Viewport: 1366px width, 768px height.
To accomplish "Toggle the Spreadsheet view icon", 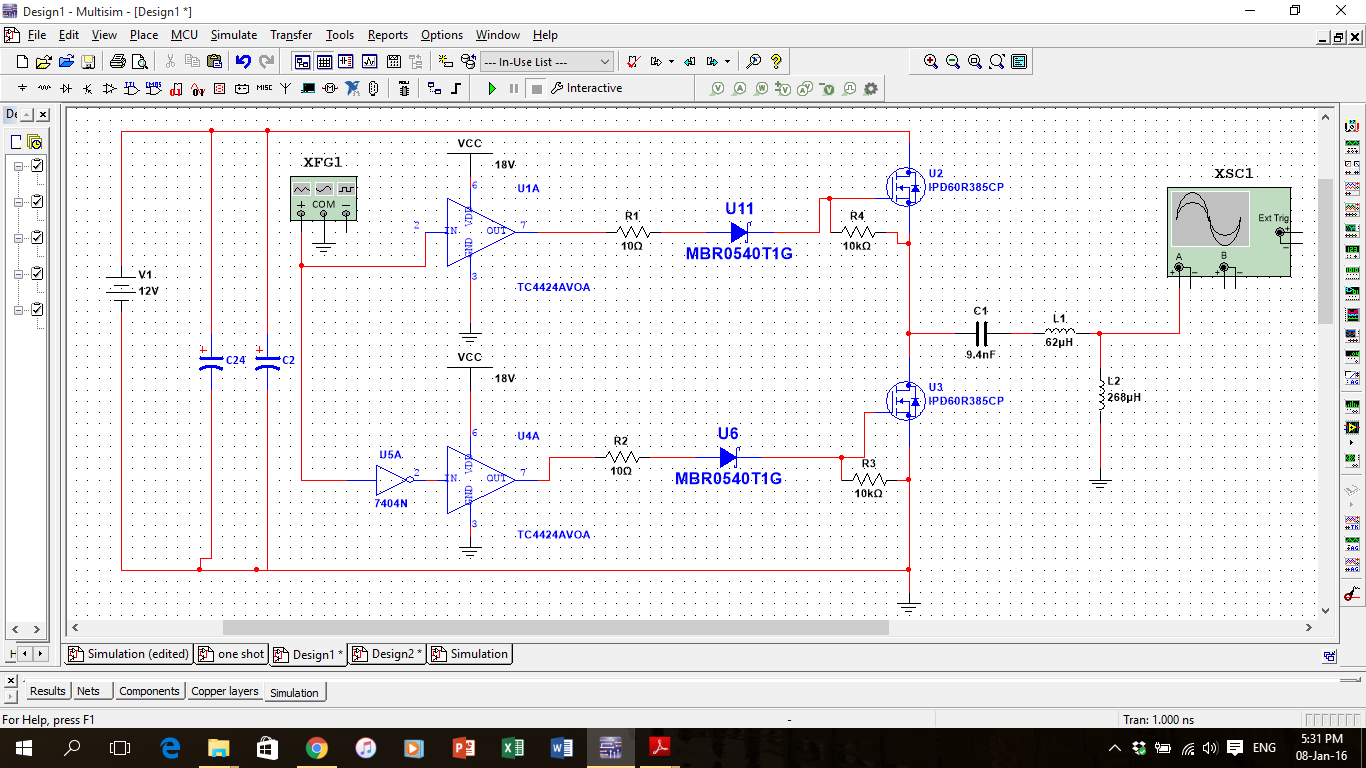I will (x=324, y=62).
